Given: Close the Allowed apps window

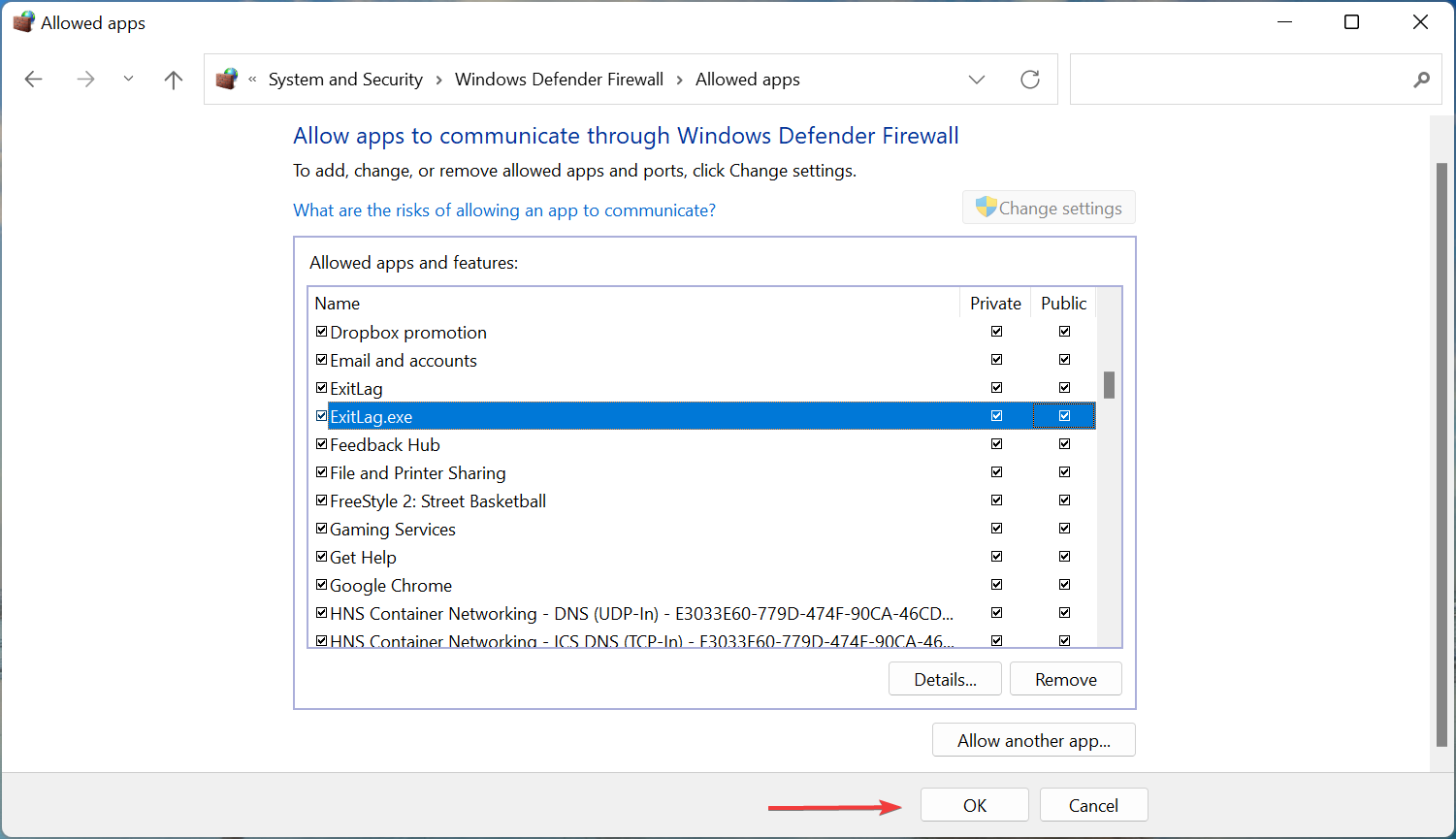Looking at the screenshot, I should [x=1420, y=22].
